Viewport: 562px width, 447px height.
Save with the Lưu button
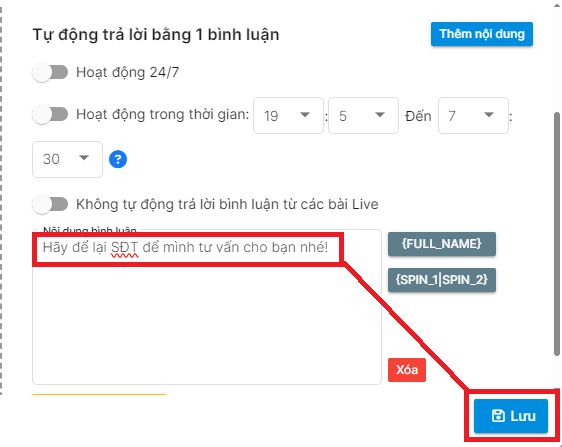511,416
